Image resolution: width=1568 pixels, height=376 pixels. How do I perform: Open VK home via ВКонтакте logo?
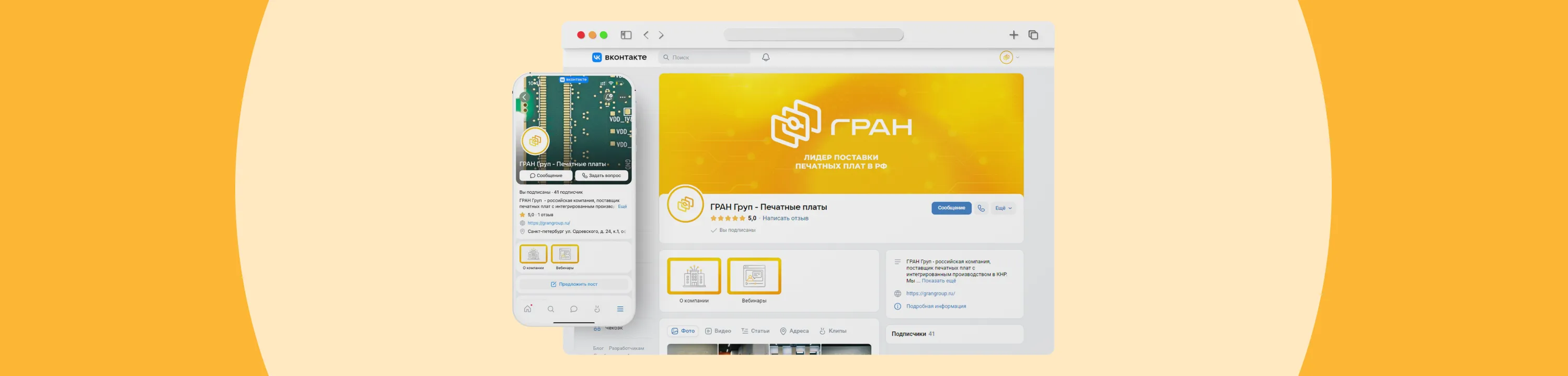click(619, 57)
